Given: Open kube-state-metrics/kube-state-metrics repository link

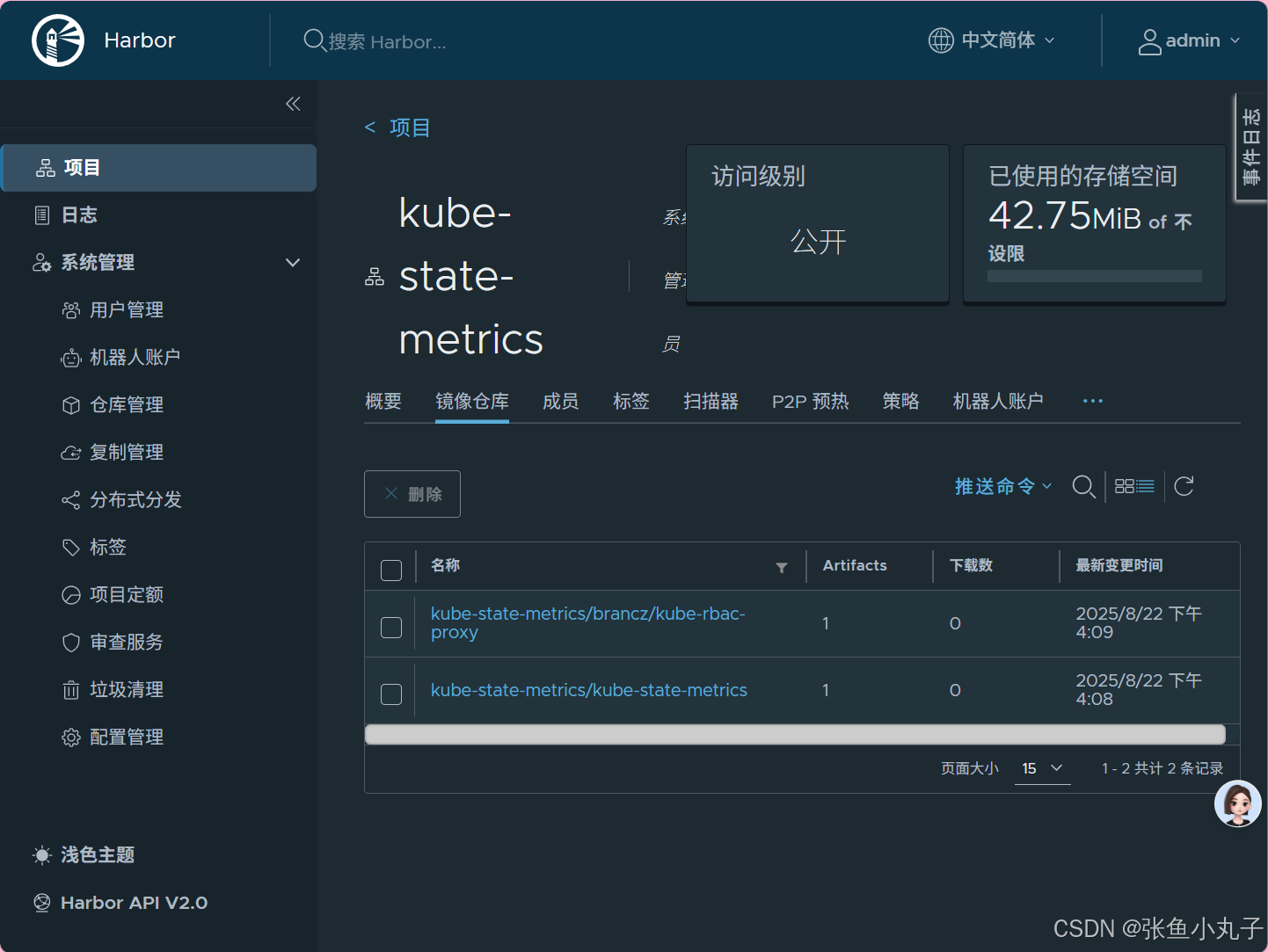Looking at the screenshot, I should pos(589,690).
